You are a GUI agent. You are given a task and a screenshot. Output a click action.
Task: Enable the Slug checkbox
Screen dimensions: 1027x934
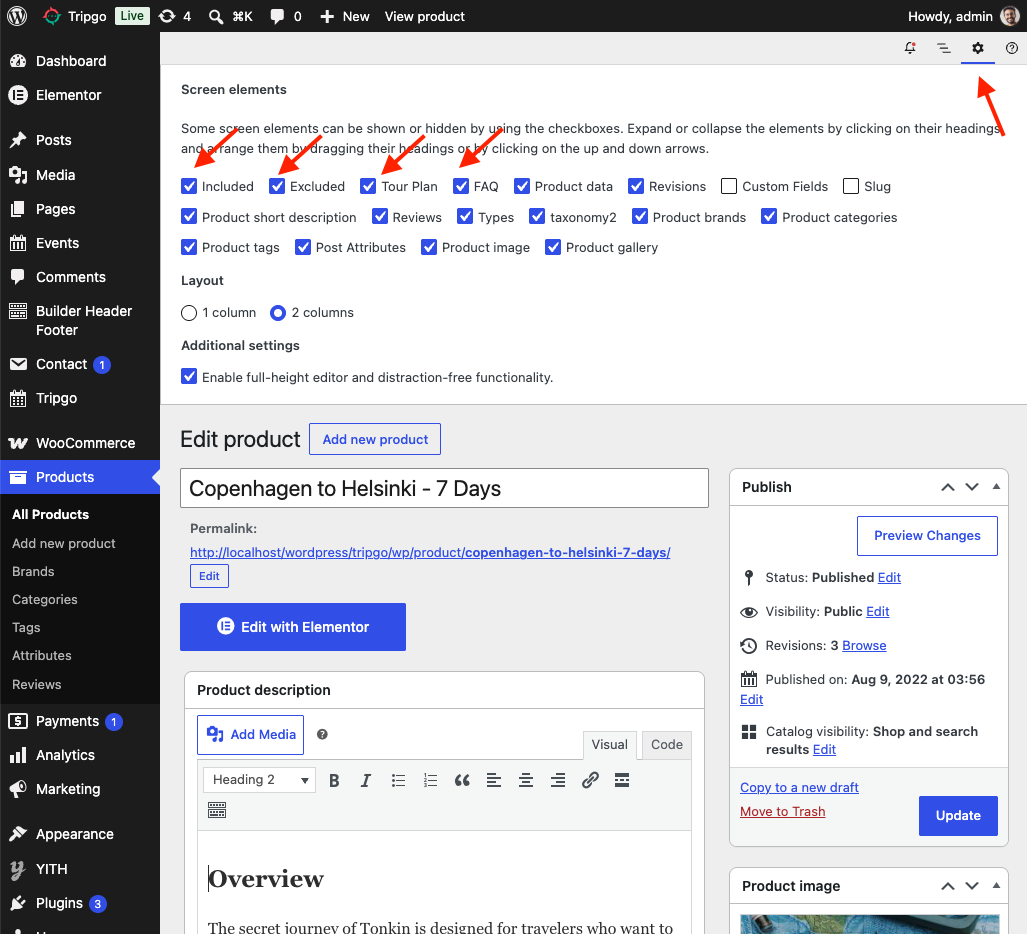[851, 186]
